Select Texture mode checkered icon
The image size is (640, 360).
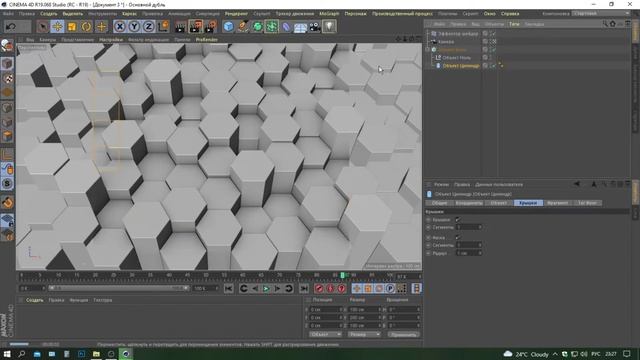tap(7, 78)
